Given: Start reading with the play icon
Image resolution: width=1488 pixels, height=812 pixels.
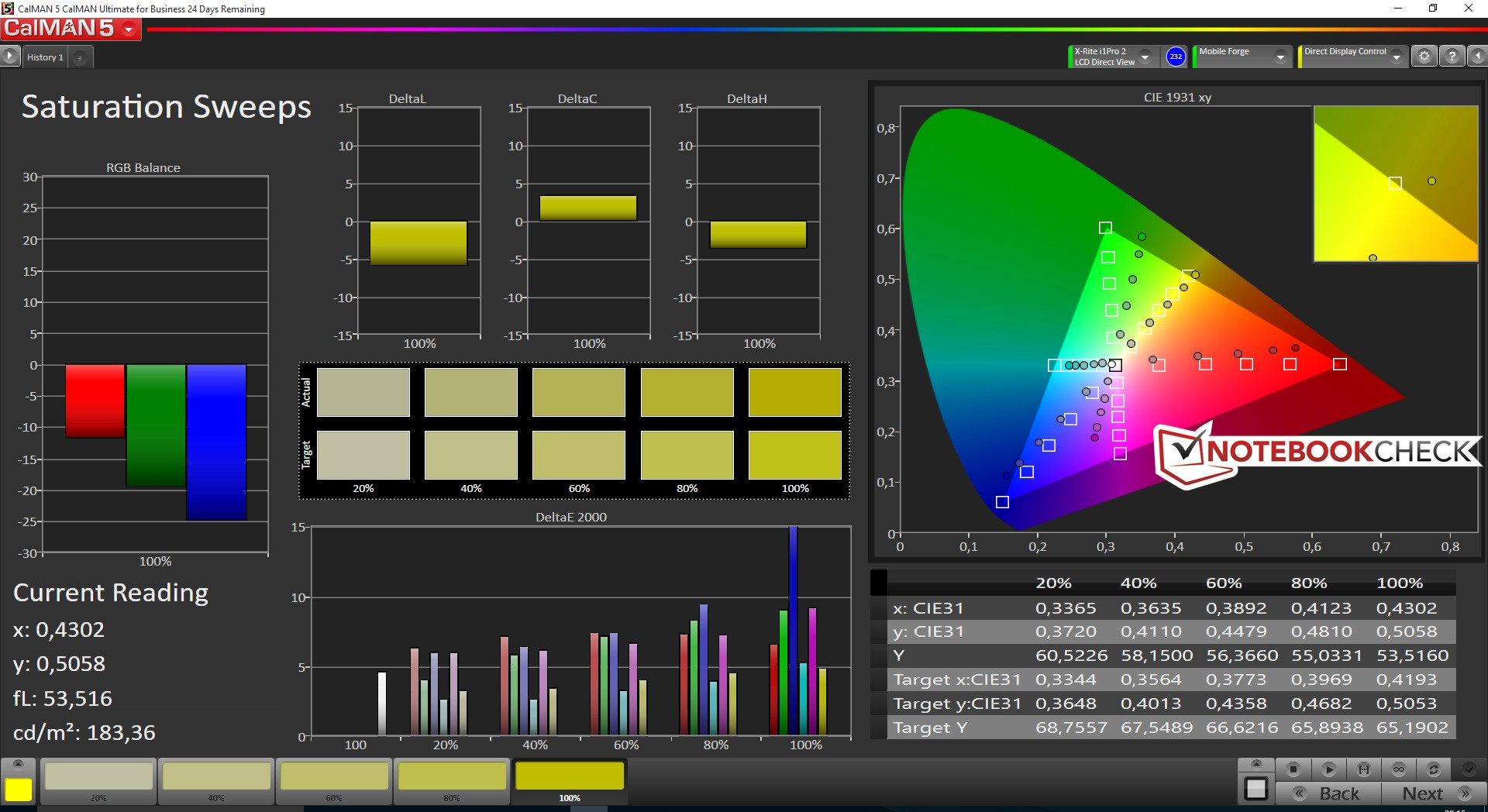Looking at the screenshot, I should 1328,769.
